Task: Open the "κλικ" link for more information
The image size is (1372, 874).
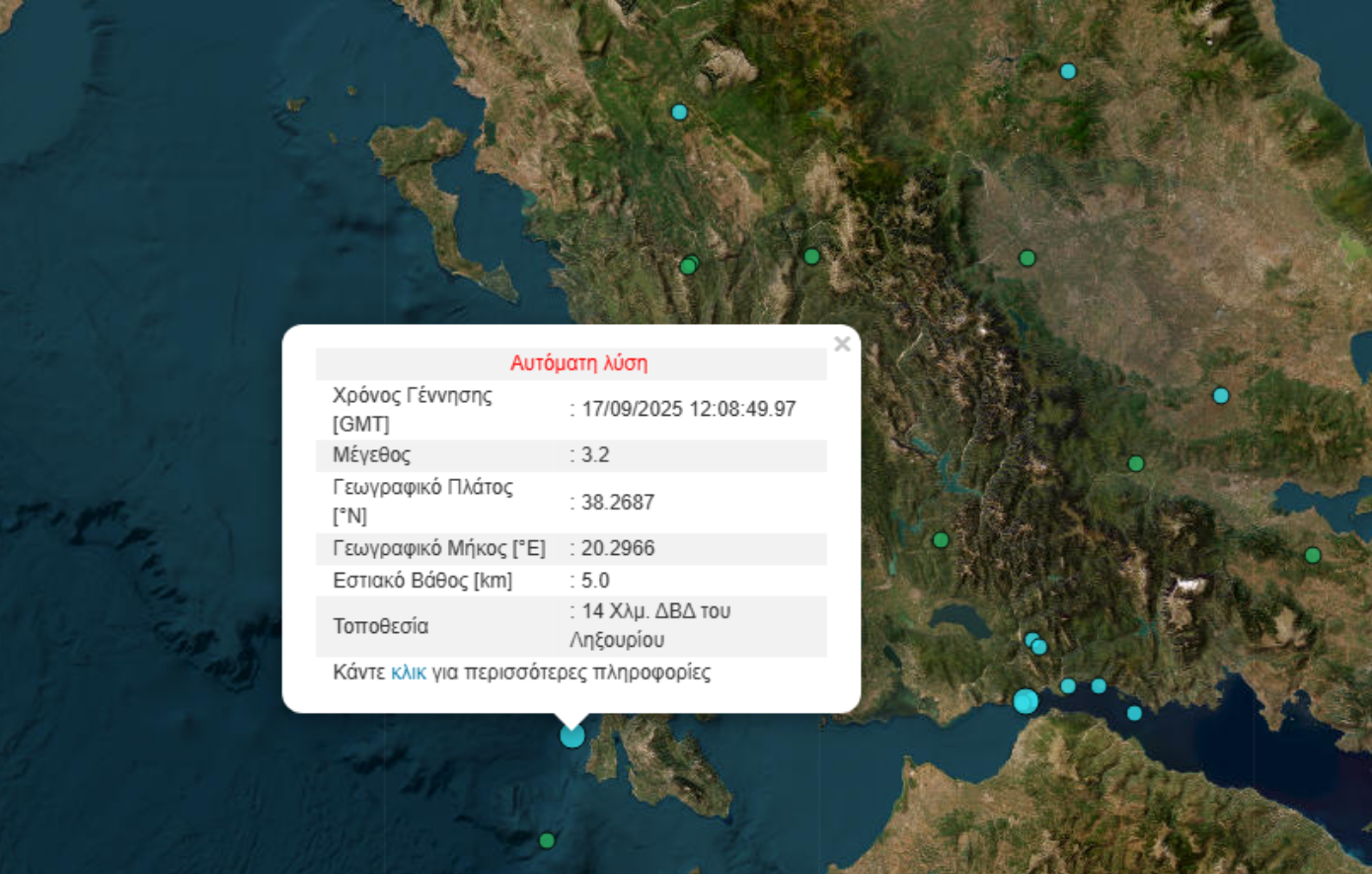Action: click(x=408, y=673)
